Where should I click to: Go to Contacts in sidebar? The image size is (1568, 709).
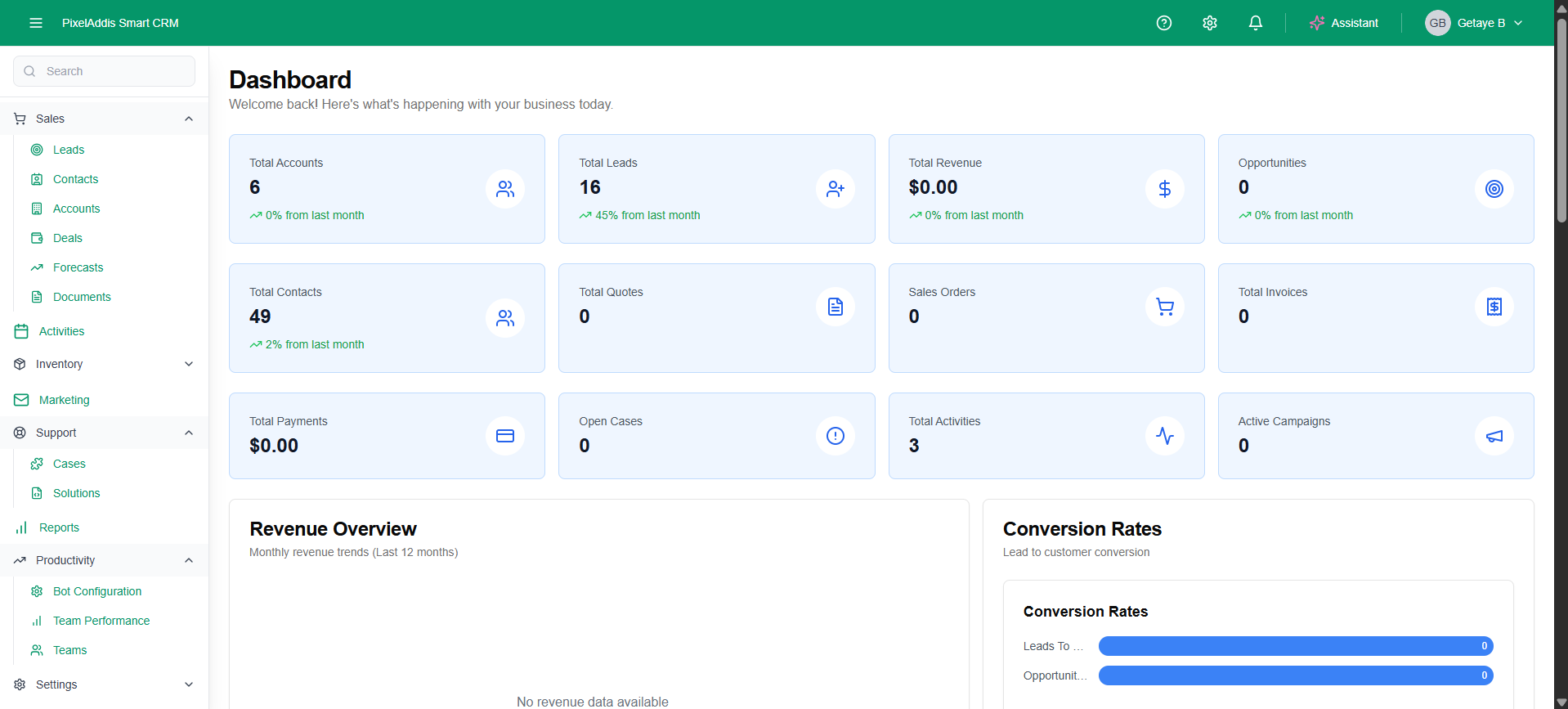point(75,179)
